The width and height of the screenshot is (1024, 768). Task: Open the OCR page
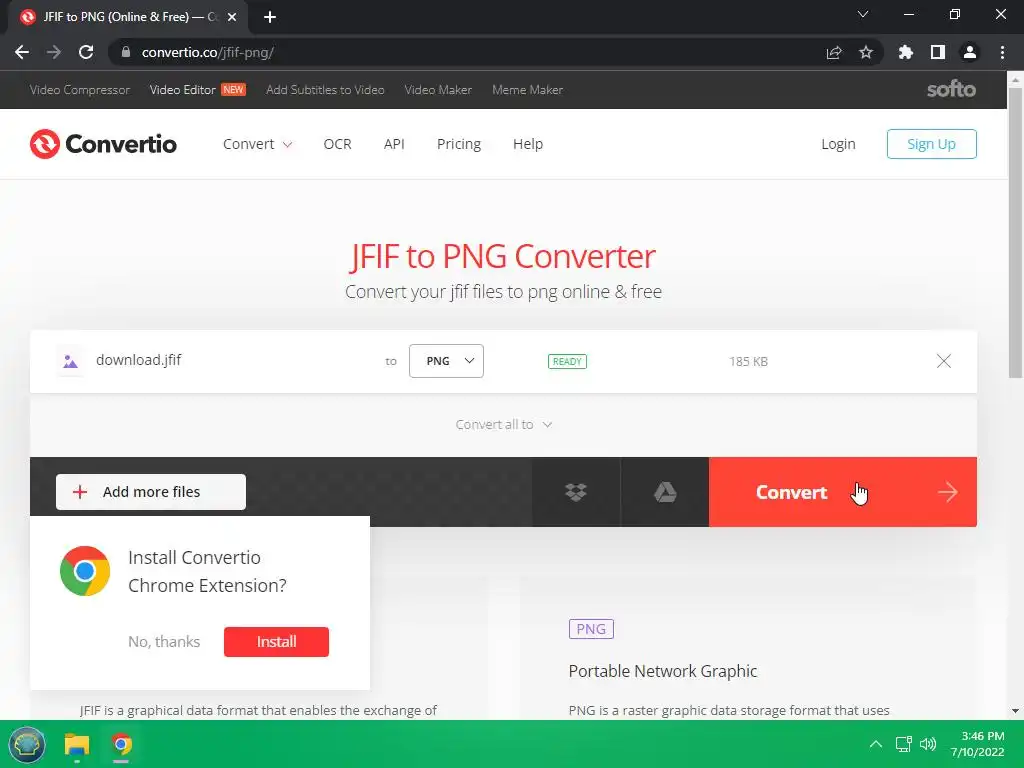338,144
